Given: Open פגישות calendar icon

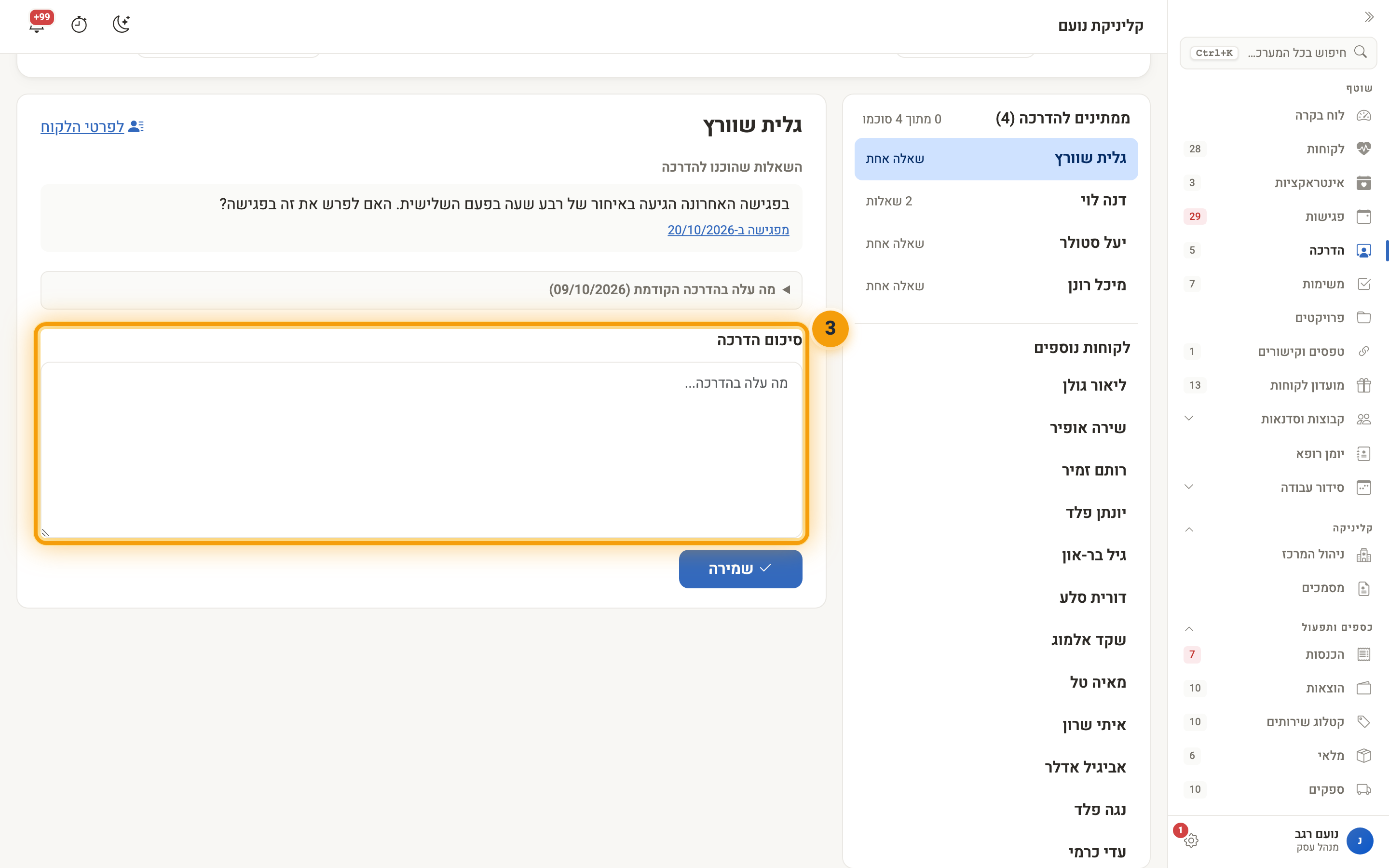Looking at the screenshot, I should click(1363, 217).
